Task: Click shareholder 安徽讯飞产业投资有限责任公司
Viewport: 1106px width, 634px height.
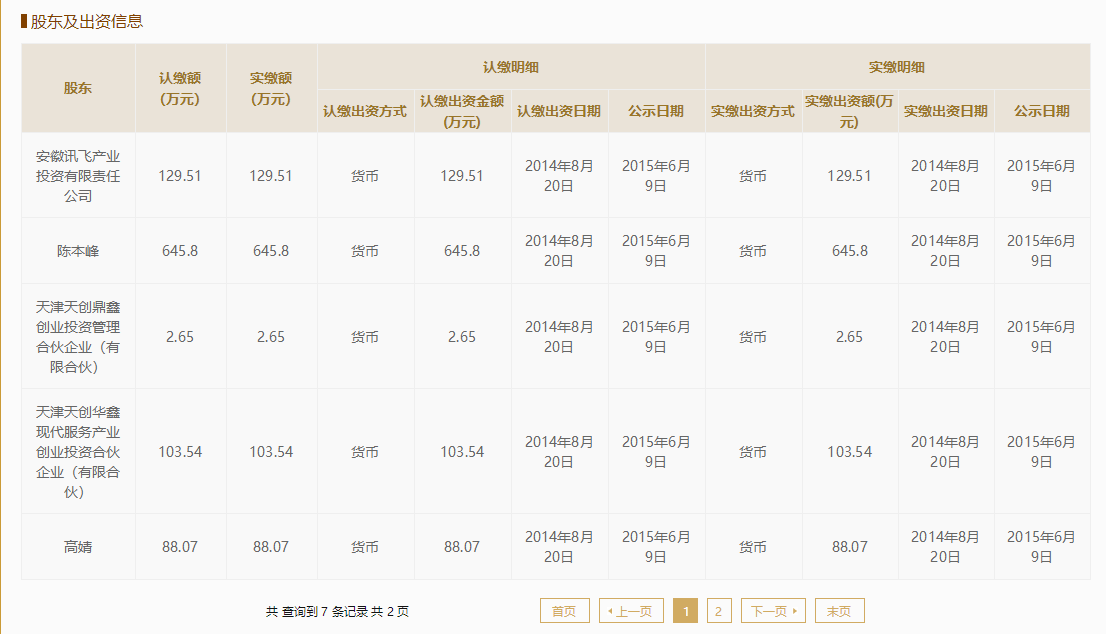Action: click(x=78, y=176)
